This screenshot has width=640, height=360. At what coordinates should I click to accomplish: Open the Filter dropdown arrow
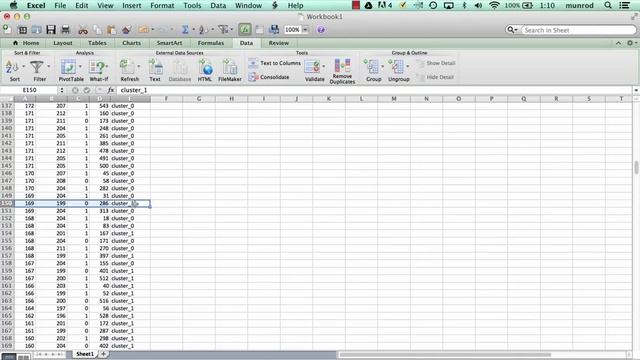coord(49,66)
